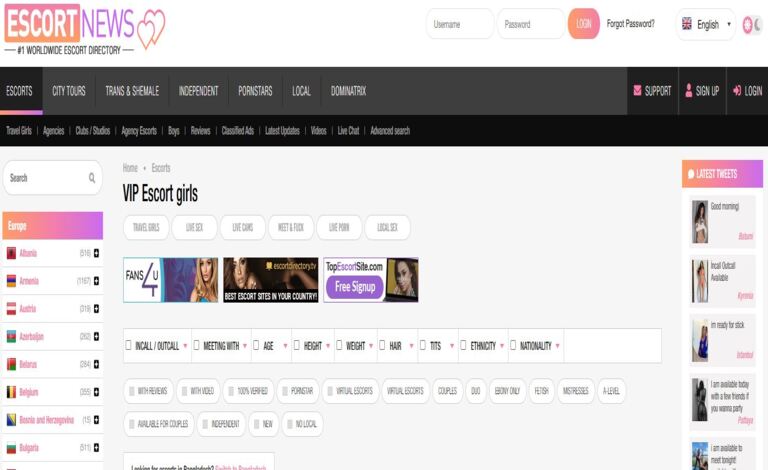Expand the Height filter dropdown arrow
The height and width of the screenshot is (470, 768).
328,347
